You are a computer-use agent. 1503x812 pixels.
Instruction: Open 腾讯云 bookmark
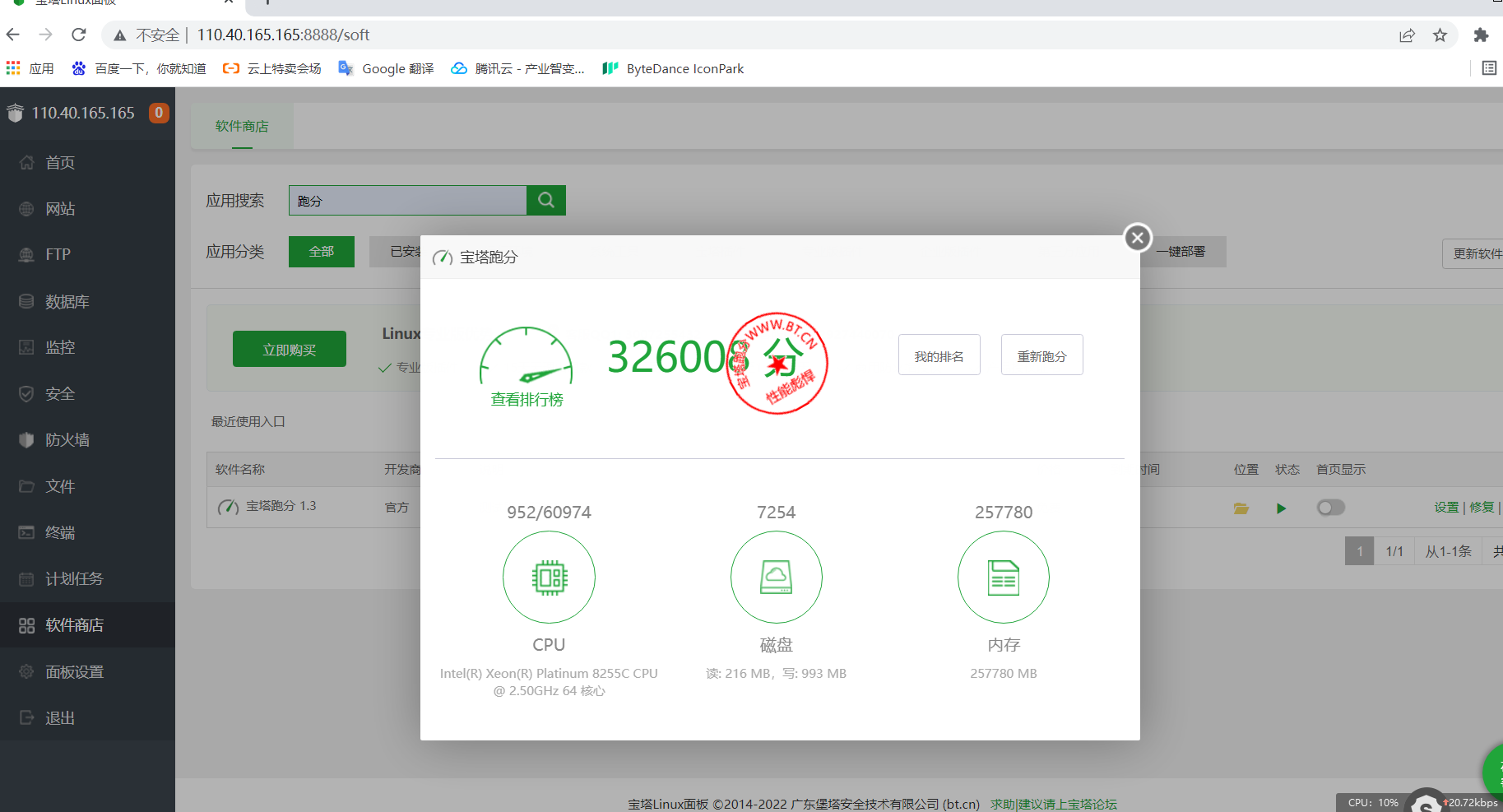pyautogui.click(x=517, y=68)
